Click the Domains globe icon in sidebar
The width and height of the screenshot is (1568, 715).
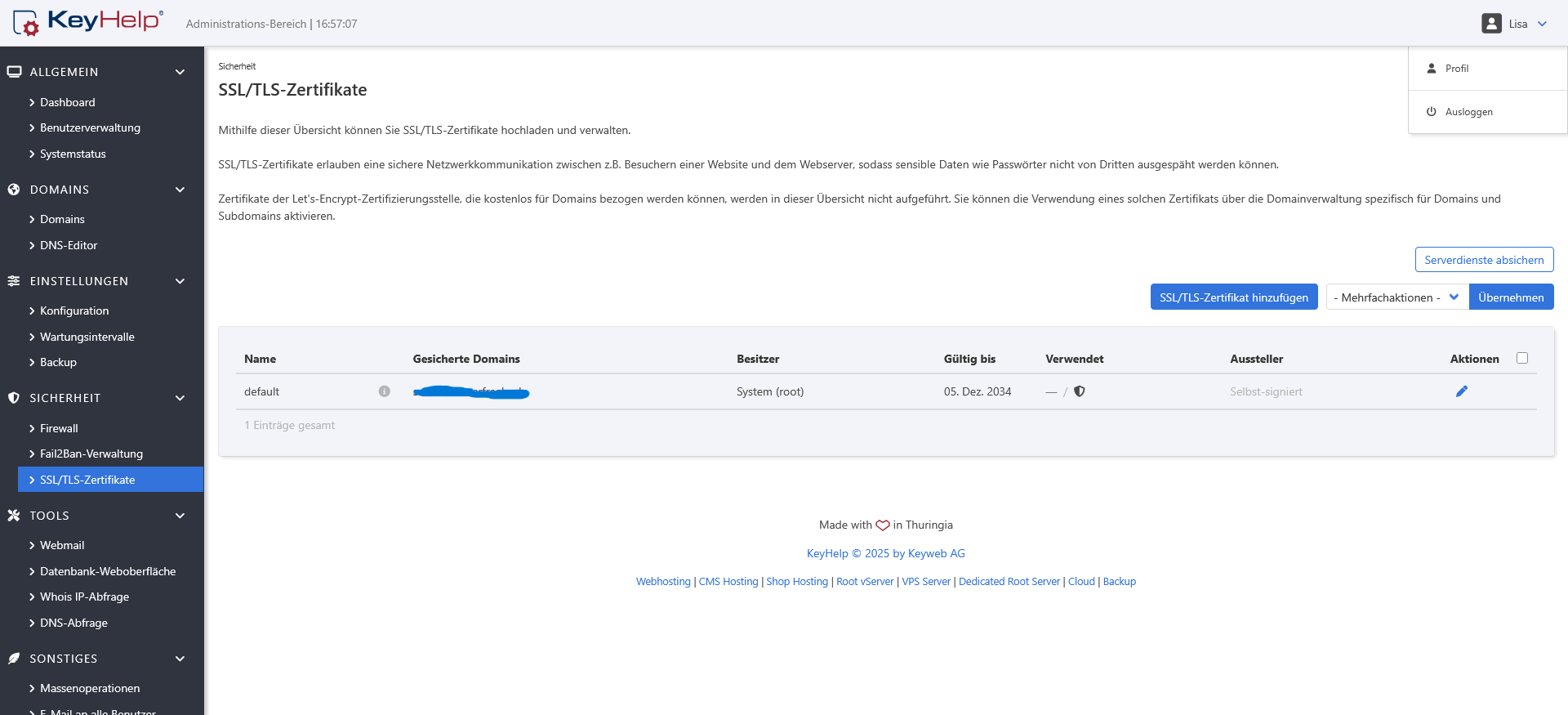pos(14,190)
